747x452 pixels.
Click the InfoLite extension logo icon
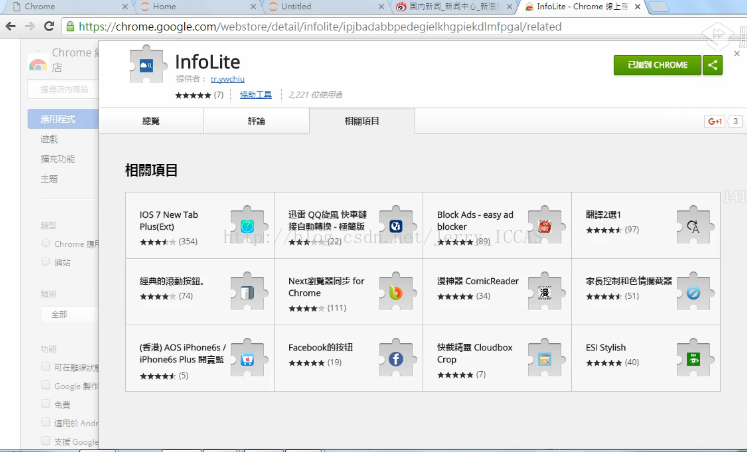tap(147, 65)
